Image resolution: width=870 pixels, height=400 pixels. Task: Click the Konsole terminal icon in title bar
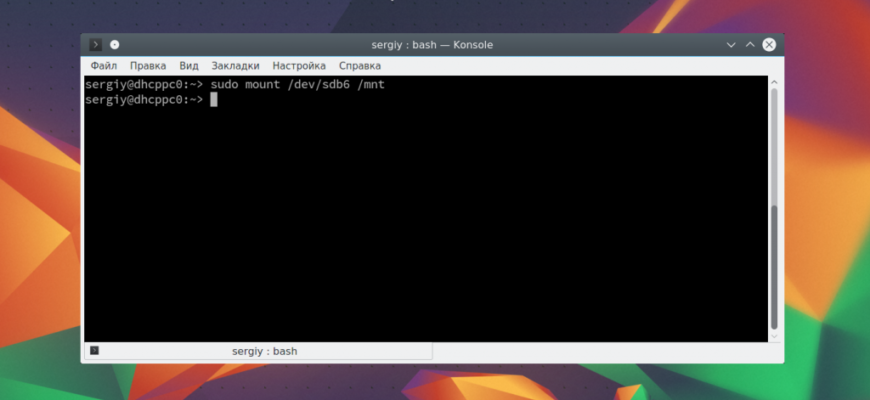(x=95, y=45)
